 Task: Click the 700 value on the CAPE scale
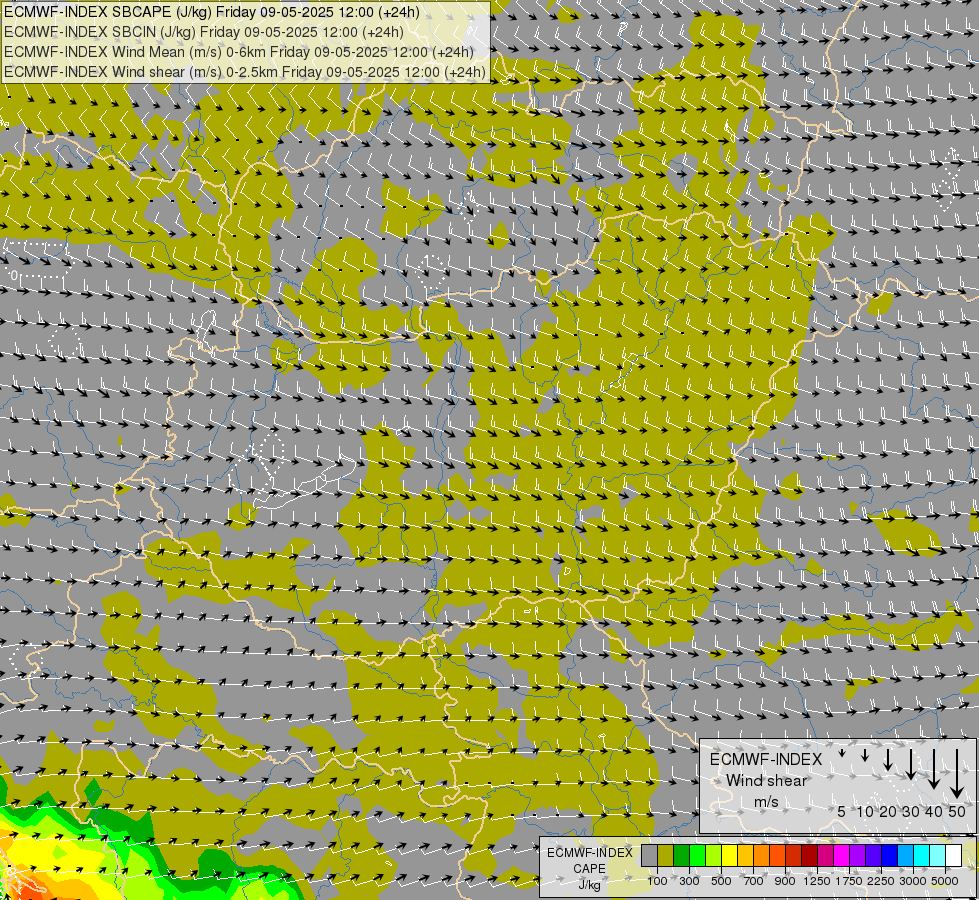pos(754,881)
